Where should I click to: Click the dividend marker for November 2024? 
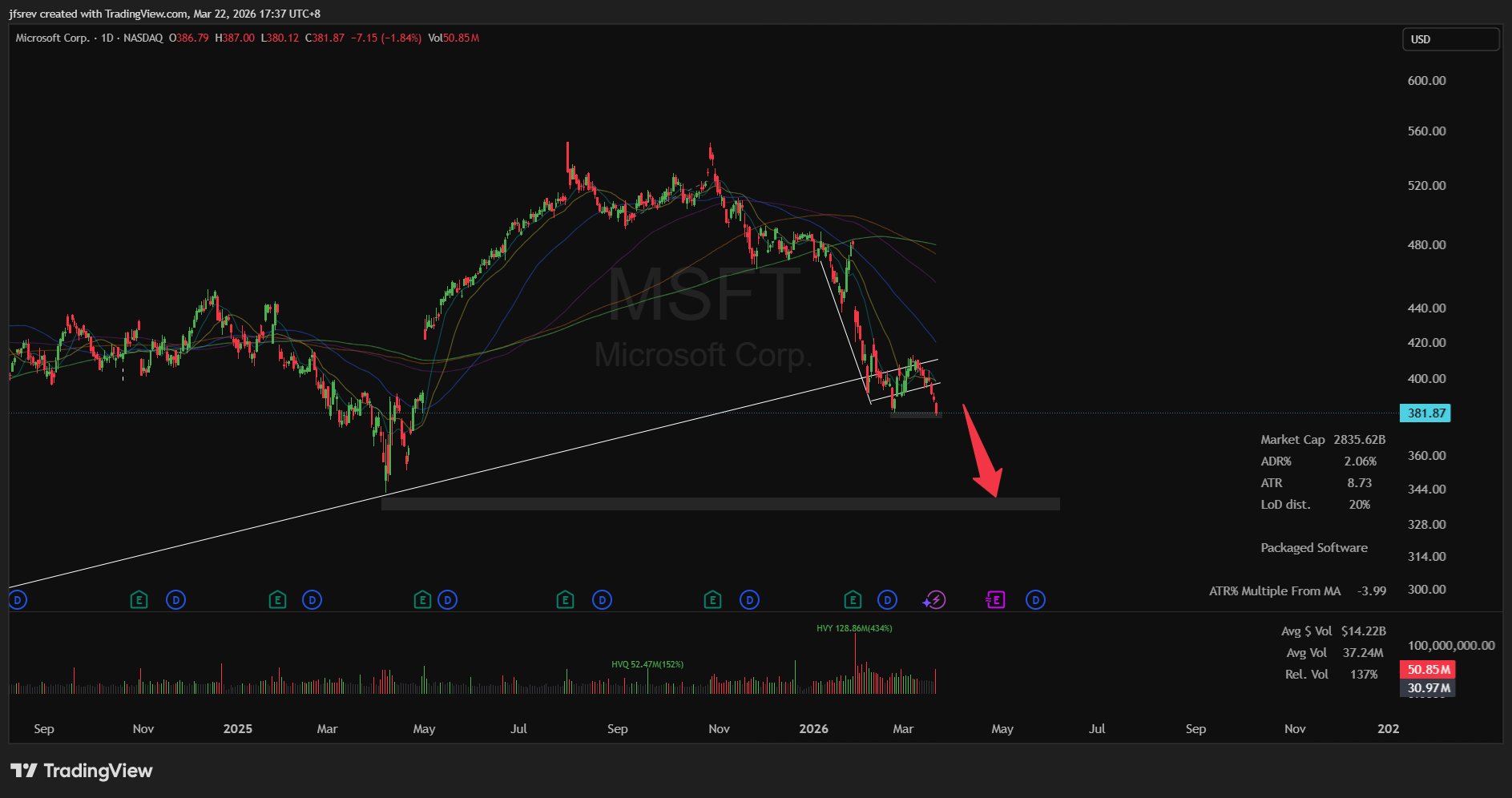click(x=176, y=599)
